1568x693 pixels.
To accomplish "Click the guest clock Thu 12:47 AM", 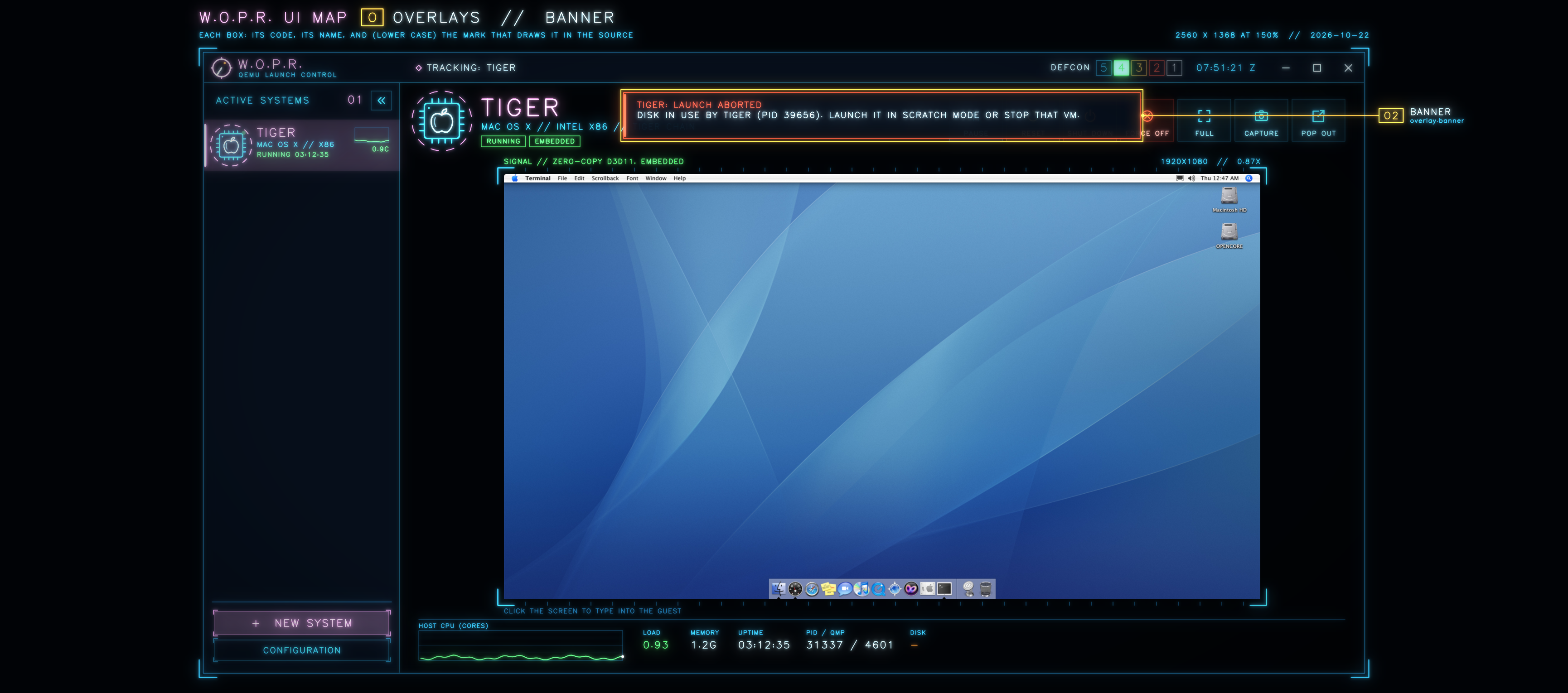I will point(1219,178).
